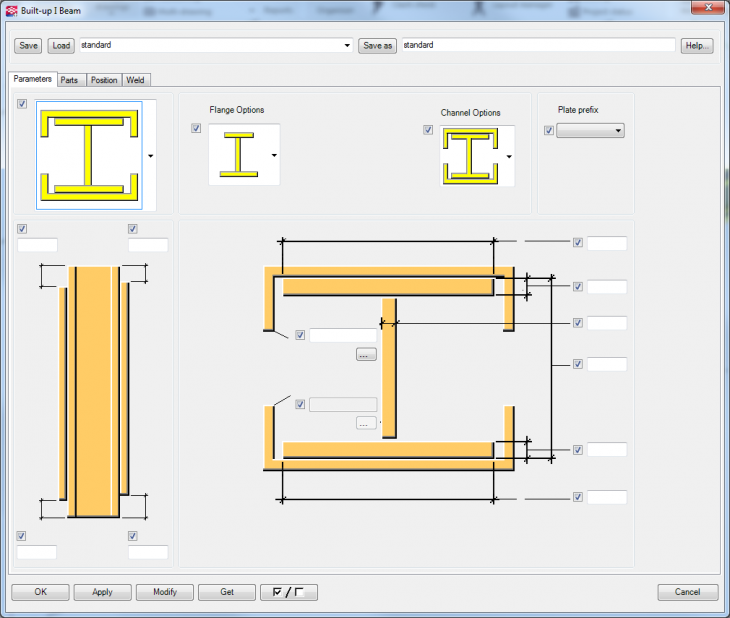Click the lower profile browse (...) button
This screenshot has height=618, width=730.
tap(365, 423)
